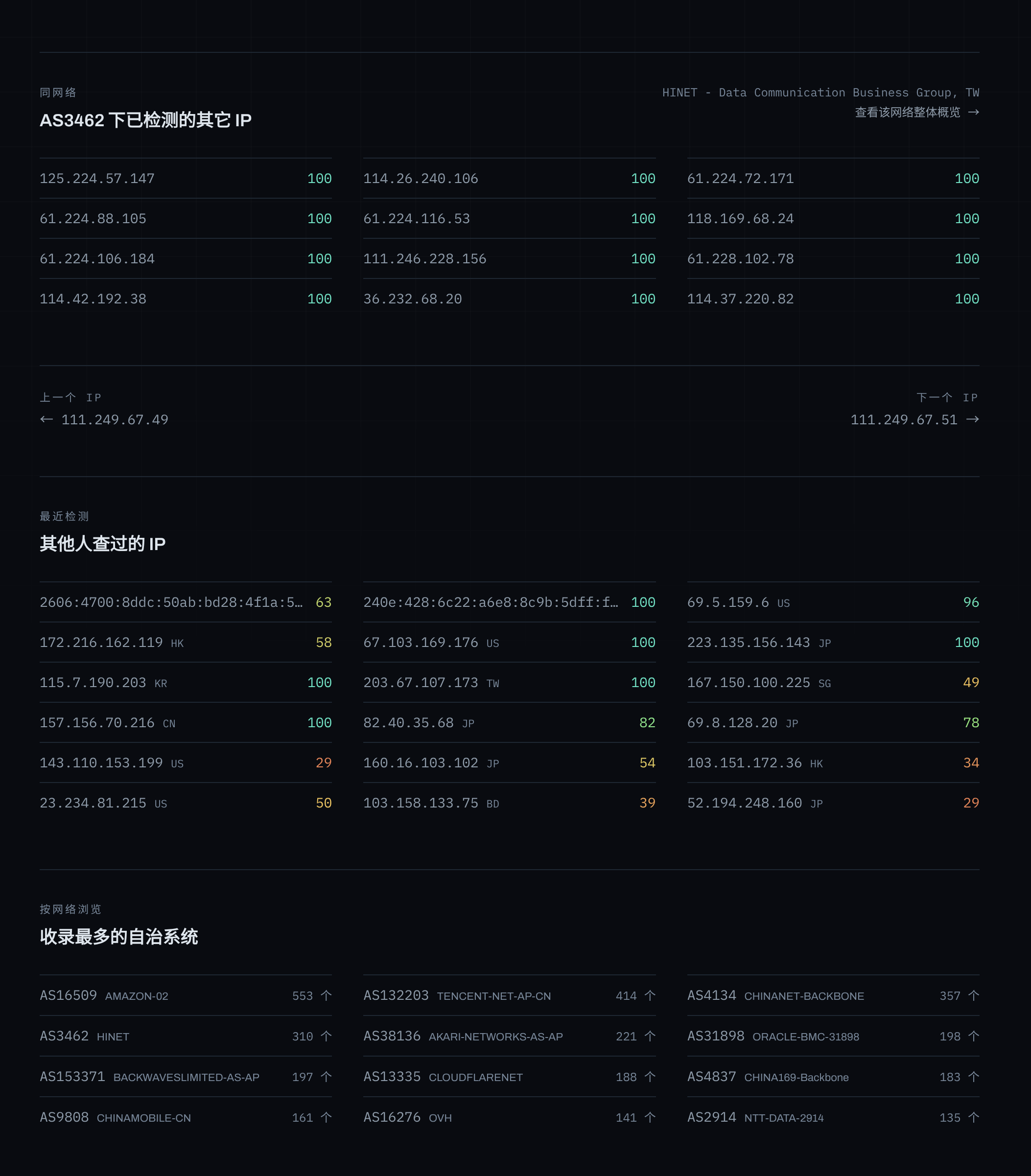Open the 查看该网络整体概览 link

[x=916, y=112]
